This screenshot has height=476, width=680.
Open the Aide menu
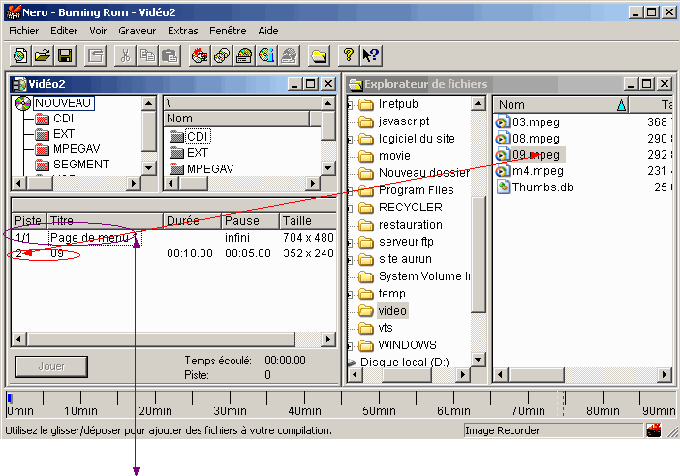click(268, 31)
